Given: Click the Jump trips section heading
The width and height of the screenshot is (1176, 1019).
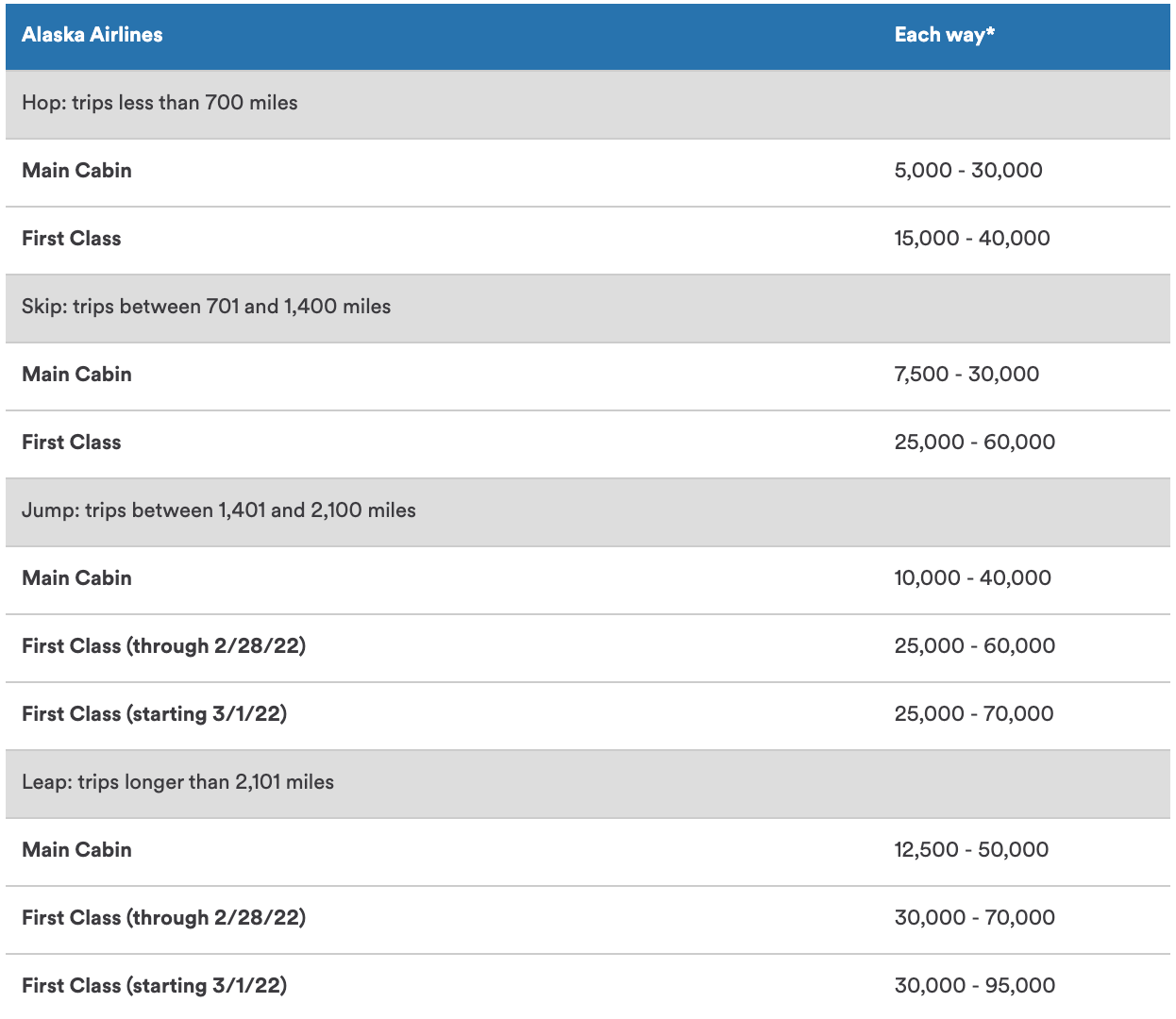Looking at the screenshot, I should click(219, 510).
